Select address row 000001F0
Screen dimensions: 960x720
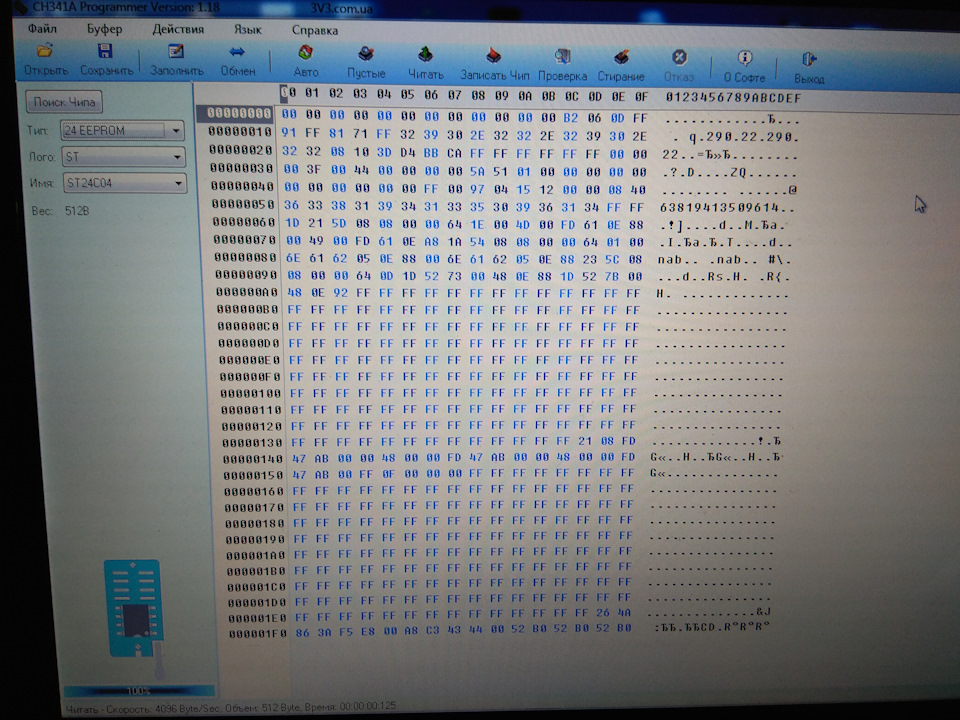click(x=257, y=634)
